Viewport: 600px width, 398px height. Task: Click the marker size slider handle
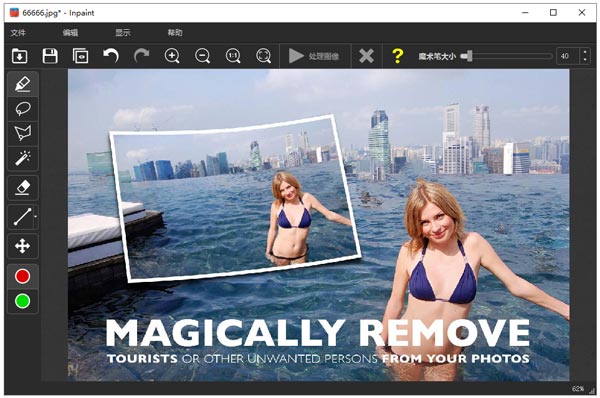pyautogui.click(x=469, y=56)
